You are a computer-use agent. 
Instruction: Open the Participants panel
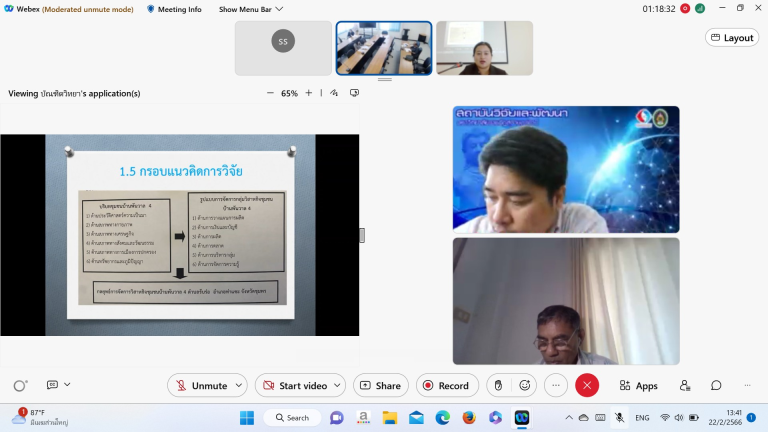[x=685, y=386]
